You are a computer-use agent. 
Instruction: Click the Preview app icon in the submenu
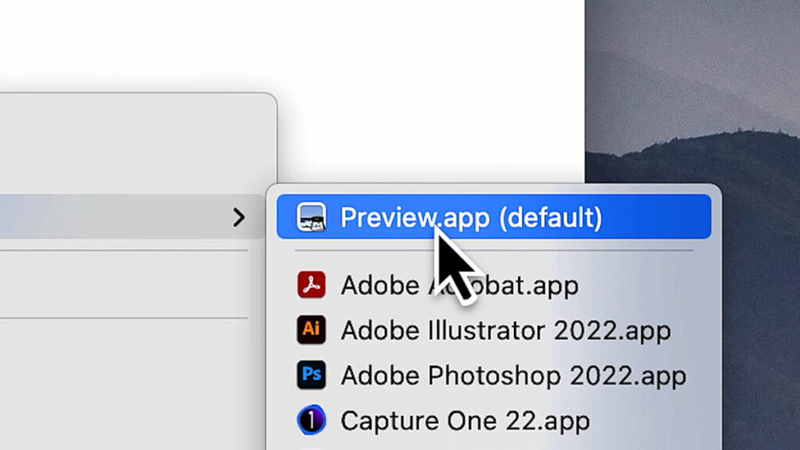point(311,217)
